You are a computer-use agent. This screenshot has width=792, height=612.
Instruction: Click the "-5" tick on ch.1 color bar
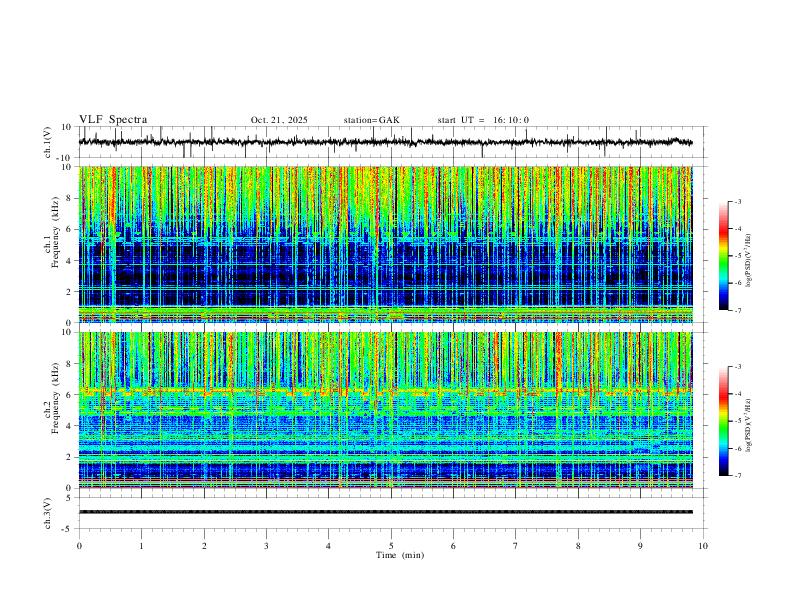pyautogui.click(x=738, y=256)
